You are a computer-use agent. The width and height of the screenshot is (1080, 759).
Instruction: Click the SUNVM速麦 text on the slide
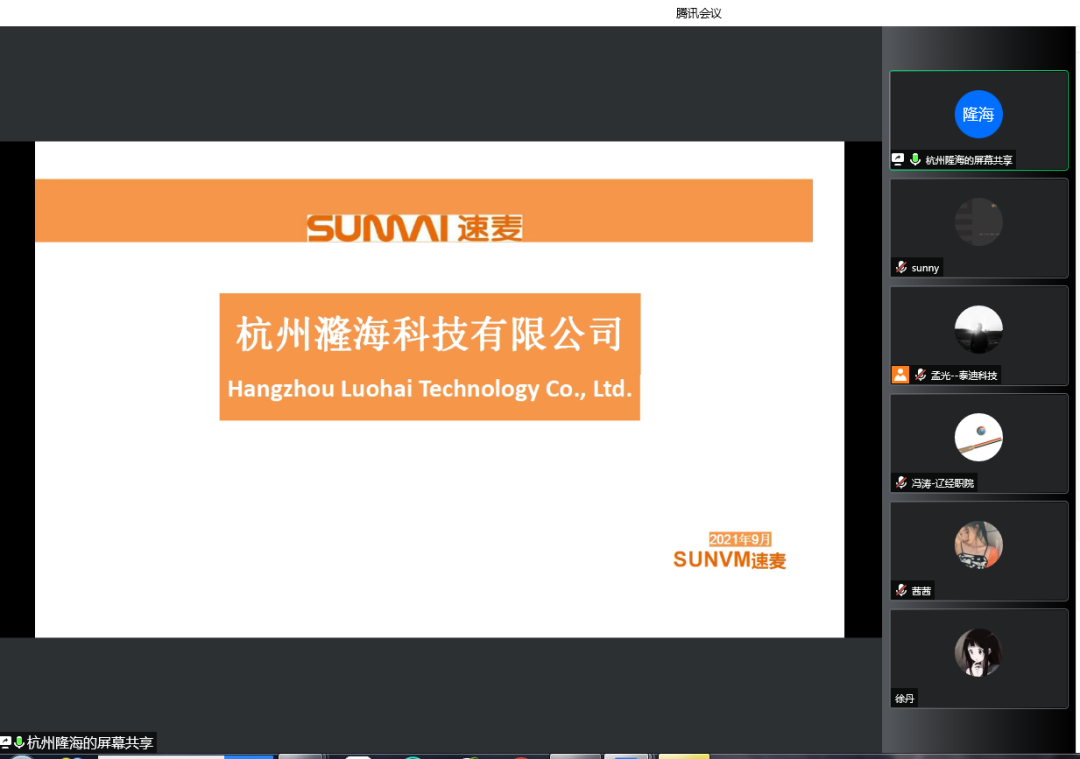[x=729, y=560]
